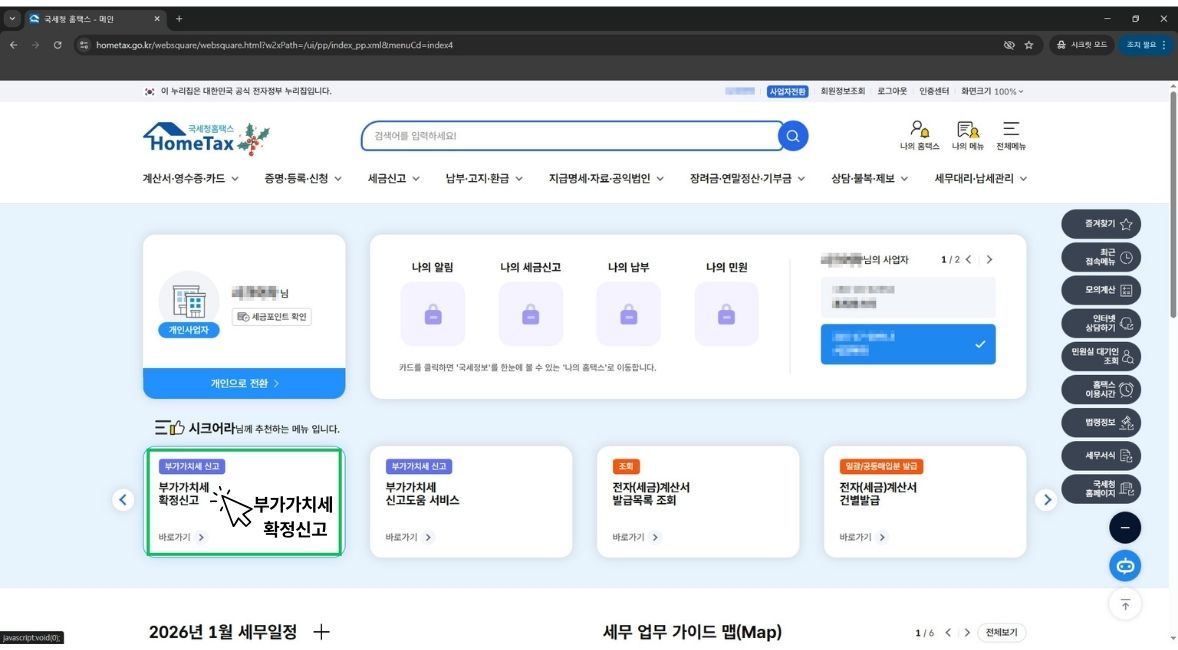1178x650 pixels.
Task: Open 전체메뉴 hamburger icon
Action: pos(1010,135)
